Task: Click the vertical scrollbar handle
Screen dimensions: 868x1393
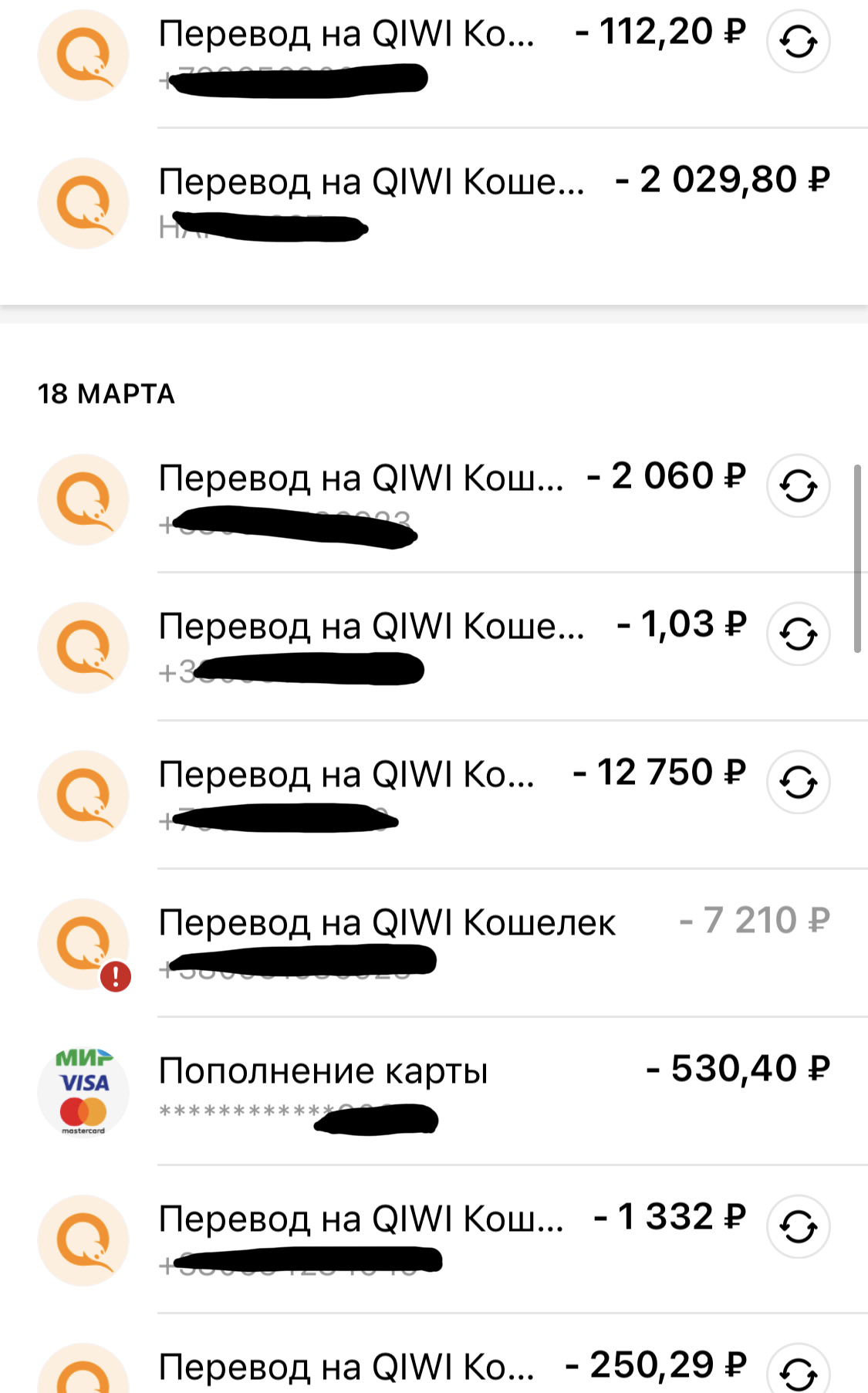Action: (857, 559)
